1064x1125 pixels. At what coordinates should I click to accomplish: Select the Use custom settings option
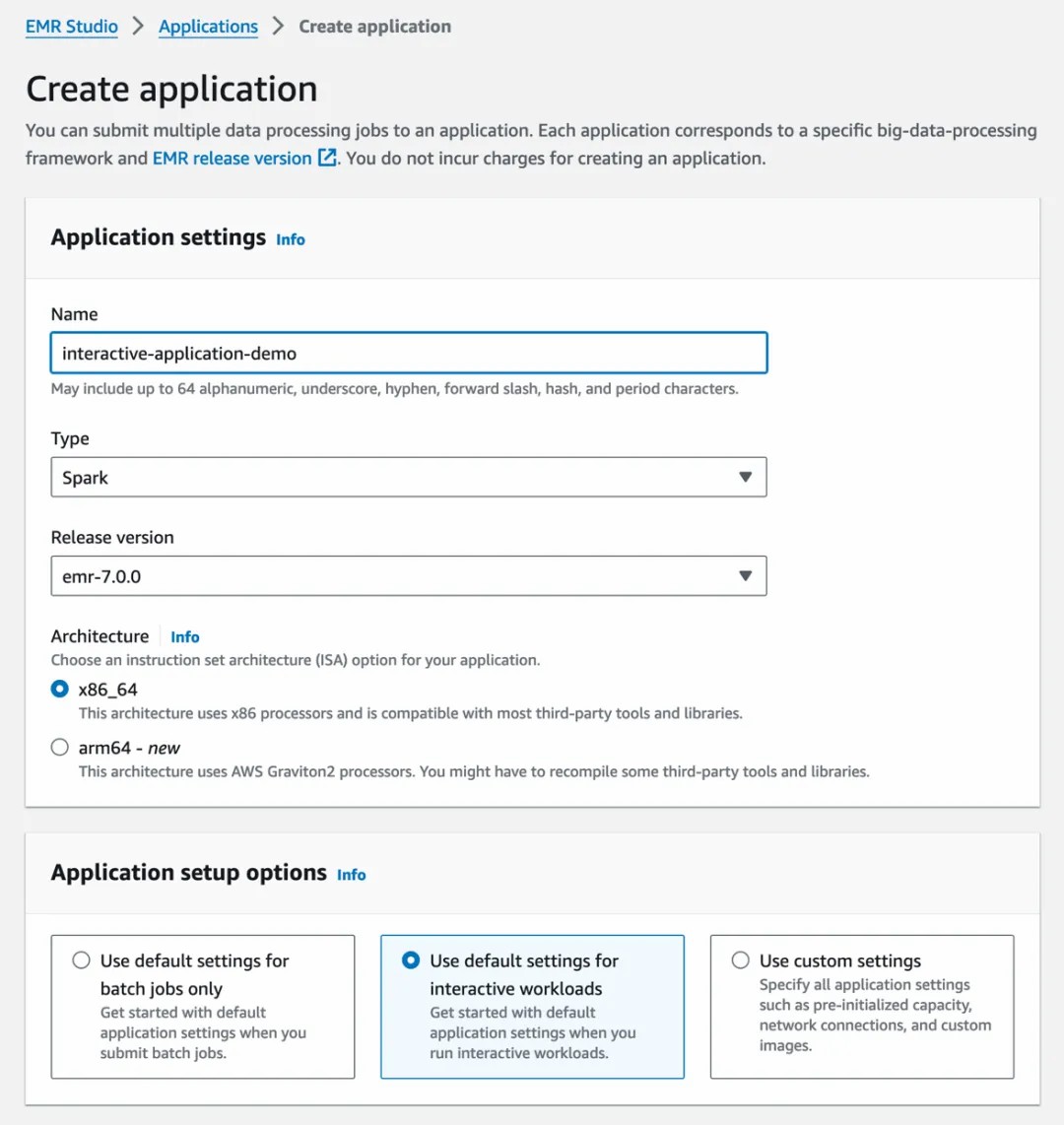coord(741,960)
